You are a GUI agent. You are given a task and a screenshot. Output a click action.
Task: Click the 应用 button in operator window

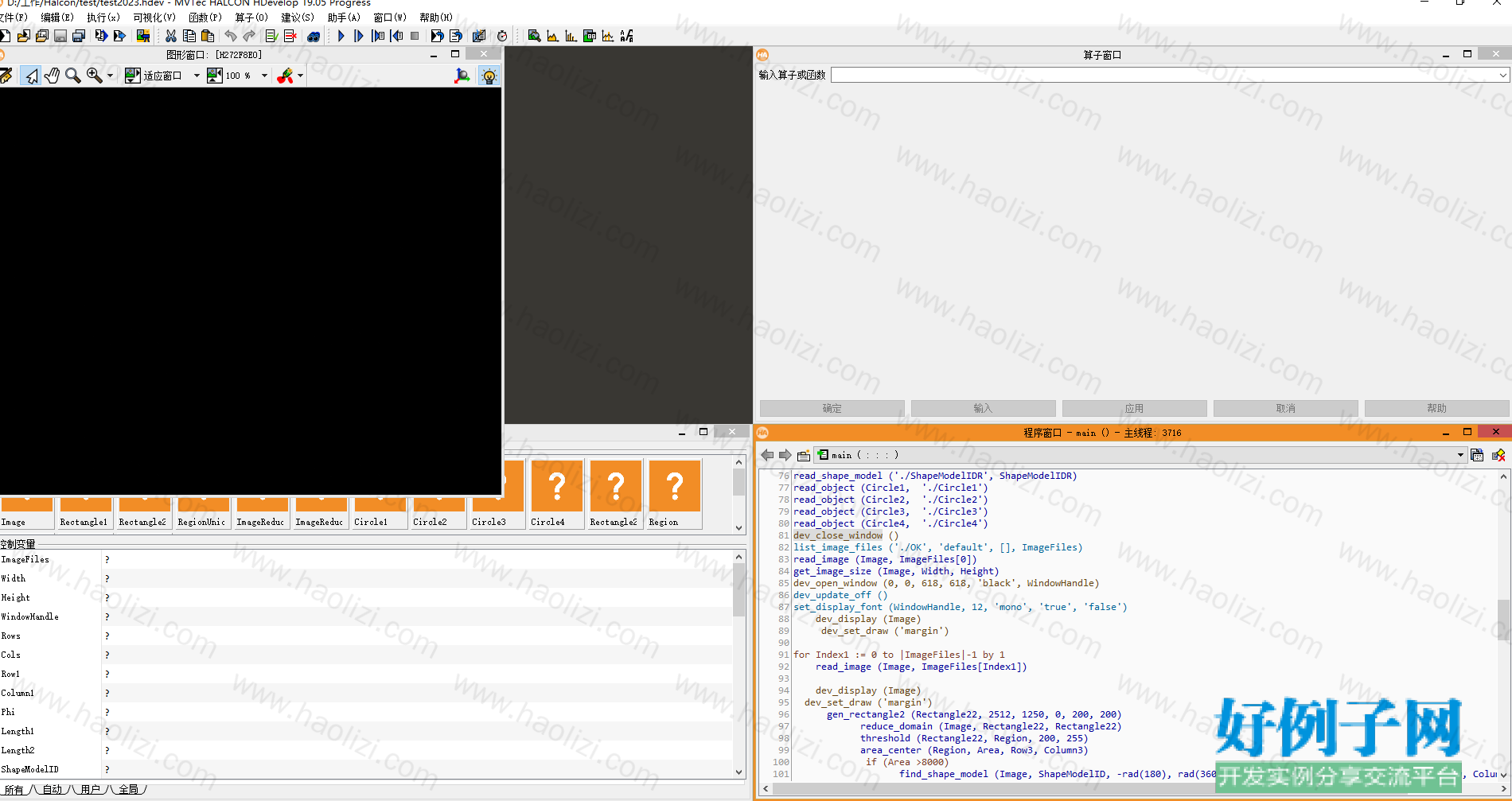coord(1135,408)
